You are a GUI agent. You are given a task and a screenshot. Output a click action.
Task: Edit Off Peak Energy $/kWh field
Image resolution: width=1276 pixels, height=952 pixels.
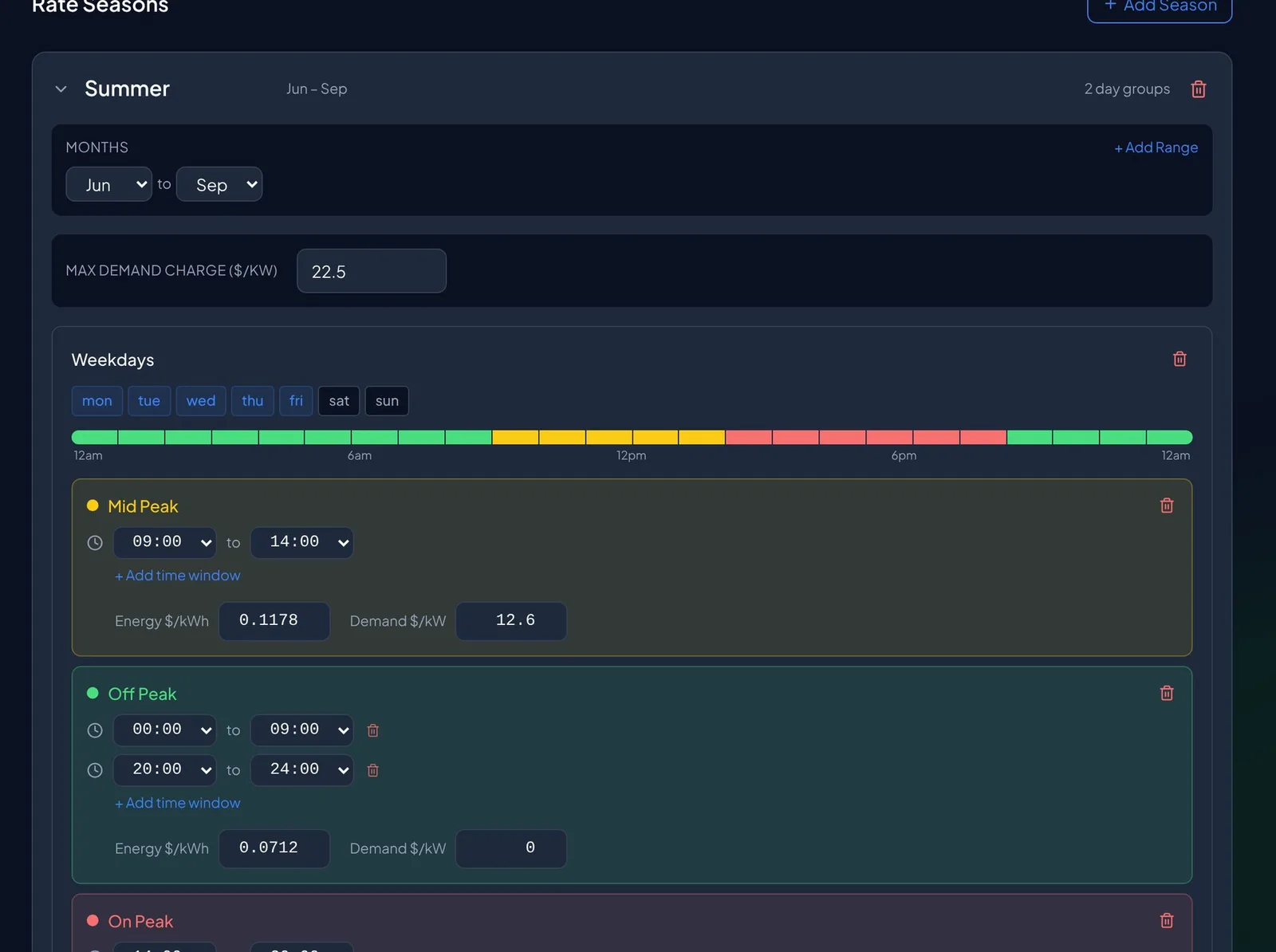(274, 848)
